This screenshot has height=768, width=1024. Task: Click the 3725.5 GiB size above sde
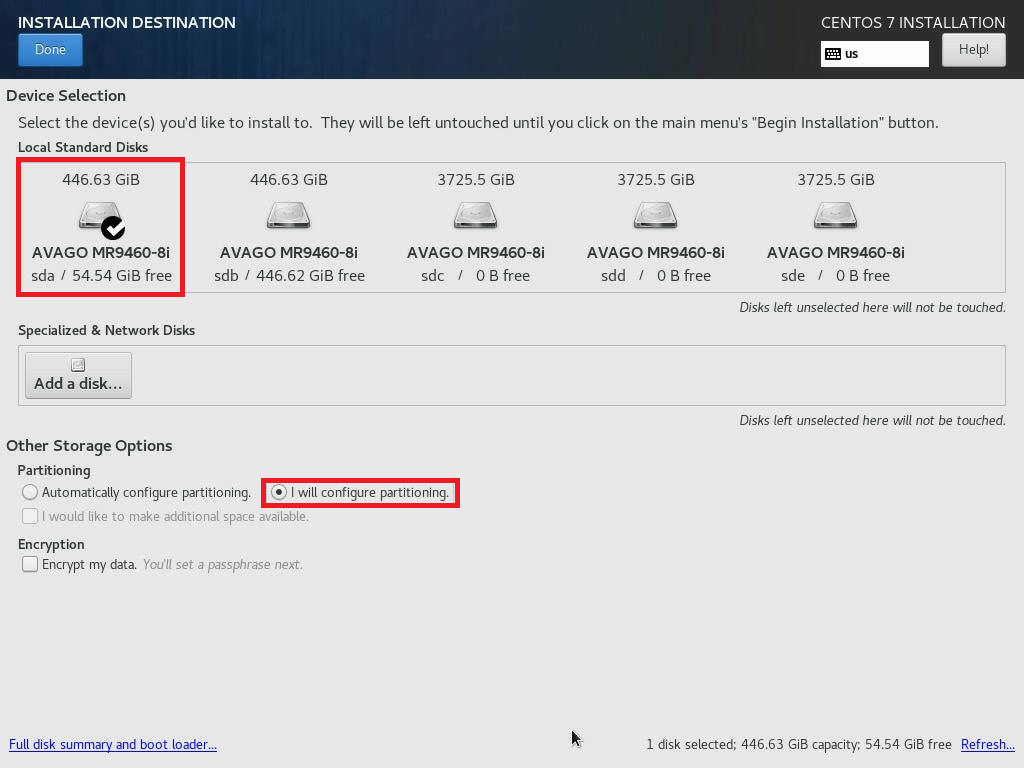click(836, 180)
